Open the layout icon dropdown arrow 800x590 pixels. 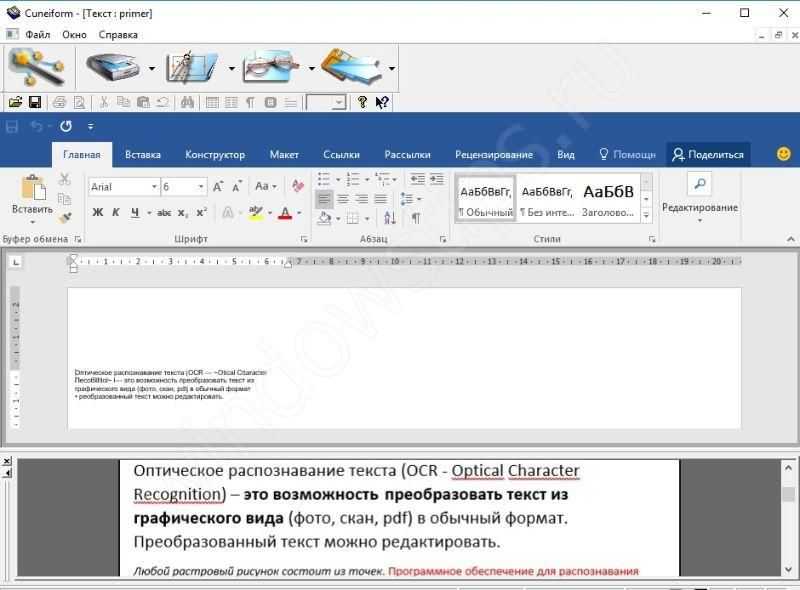click(x=231, y=68)
